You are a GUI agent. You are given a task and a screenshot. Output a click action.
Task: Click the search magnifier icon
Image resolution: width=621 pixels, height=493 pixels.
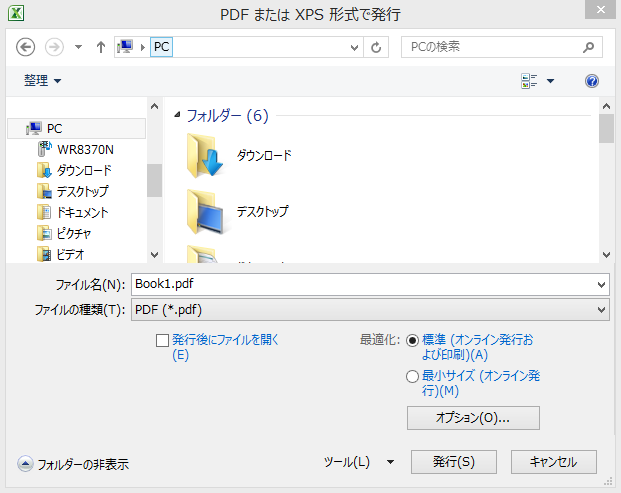589,47
